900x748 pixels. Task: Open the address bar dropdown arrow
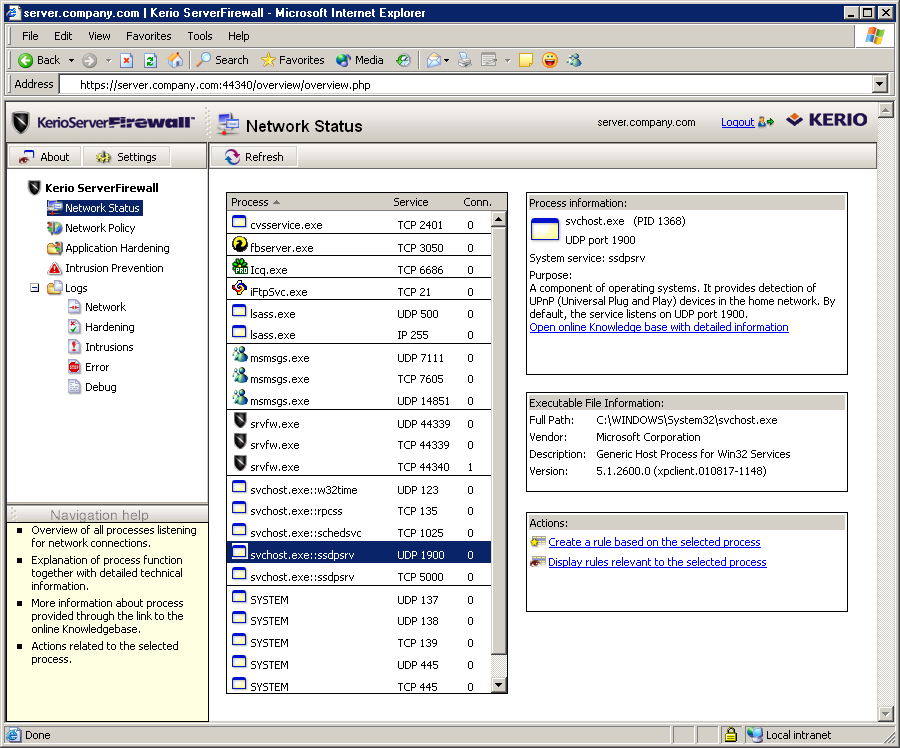880,85
